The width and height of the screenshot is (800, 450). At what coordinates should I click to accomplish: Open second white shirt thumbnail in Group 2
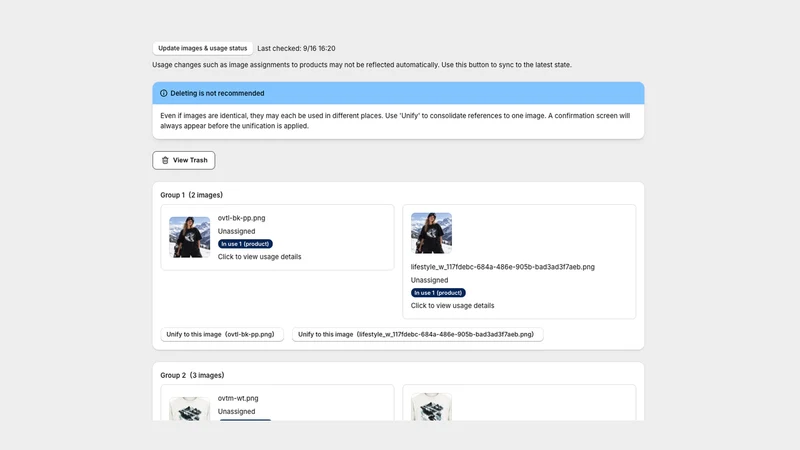[431, 407]
